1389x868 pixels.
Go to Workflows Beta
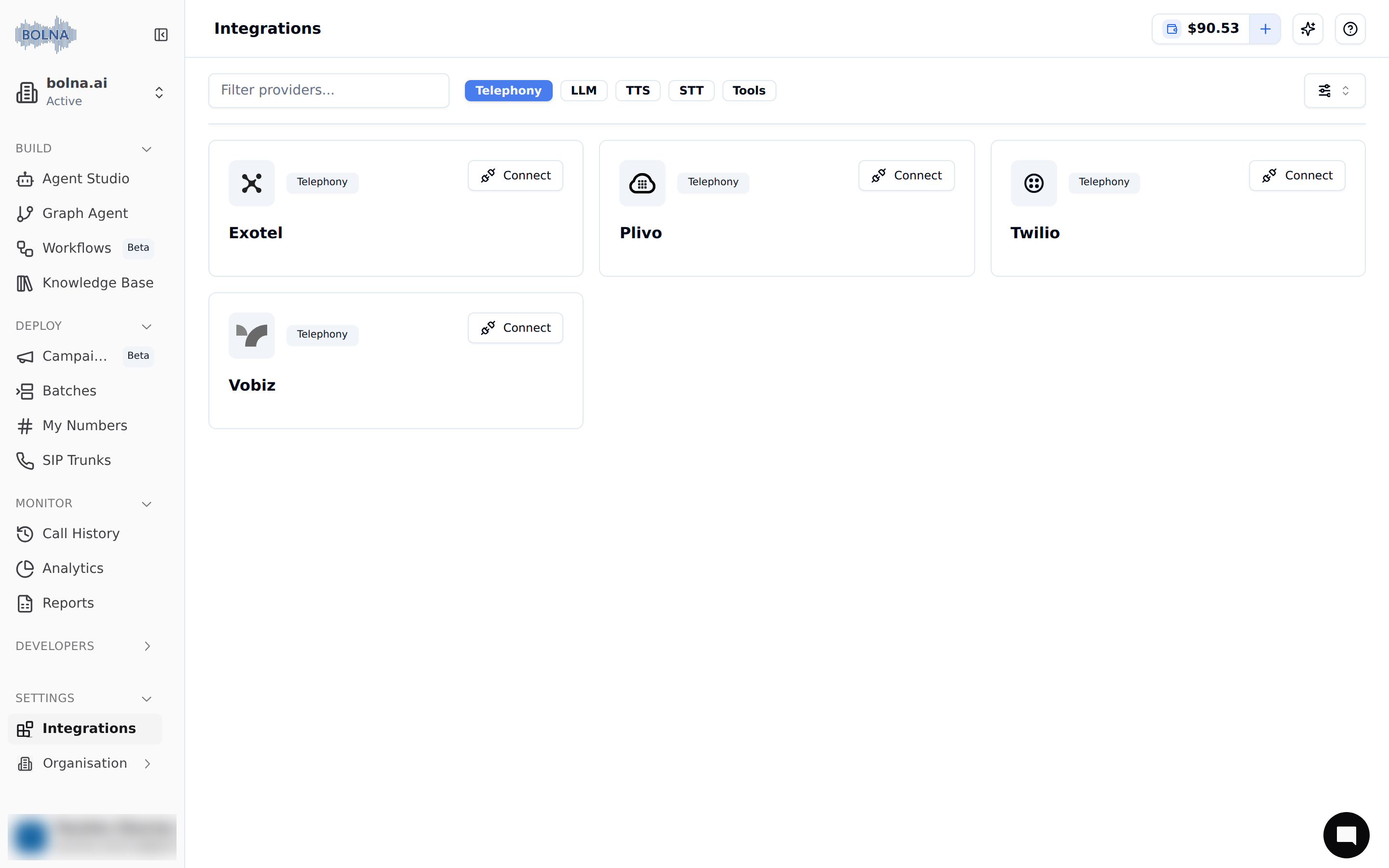(85, 248)
